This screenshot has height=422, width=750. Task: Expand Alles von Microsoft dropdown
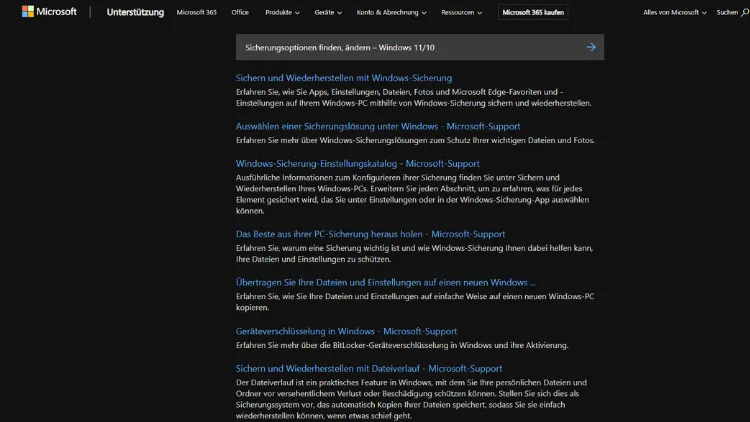tap(674, 12)
